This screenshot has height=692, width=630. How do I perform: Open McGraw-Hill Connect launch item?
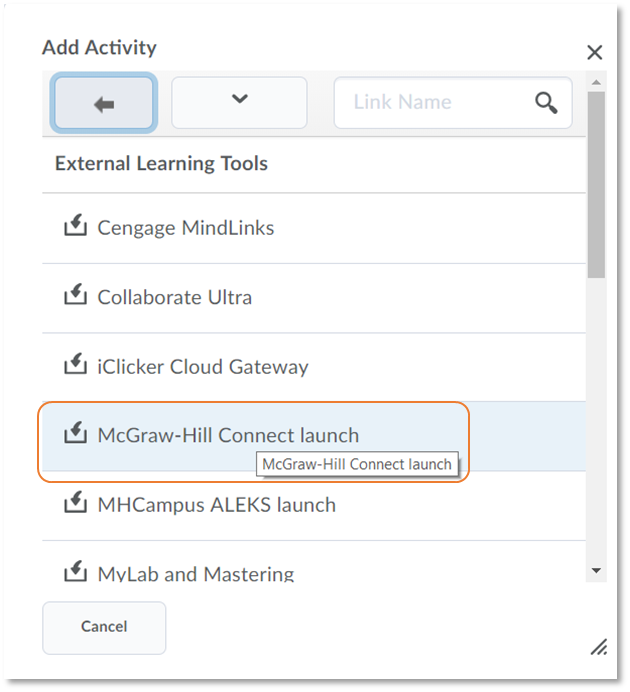(x=314, y=436)
